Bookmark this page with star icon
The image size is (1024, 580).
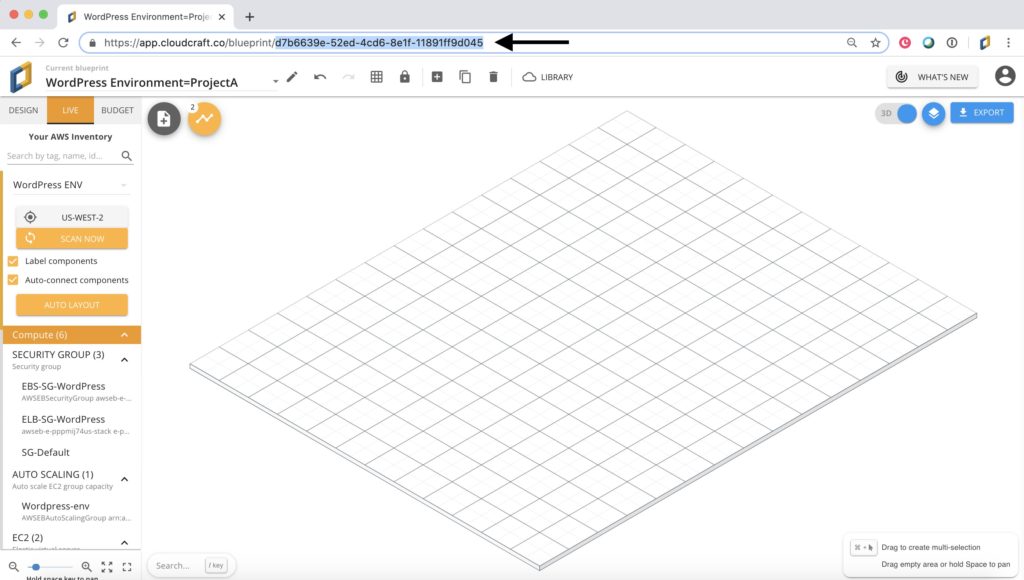coord(875,42)
